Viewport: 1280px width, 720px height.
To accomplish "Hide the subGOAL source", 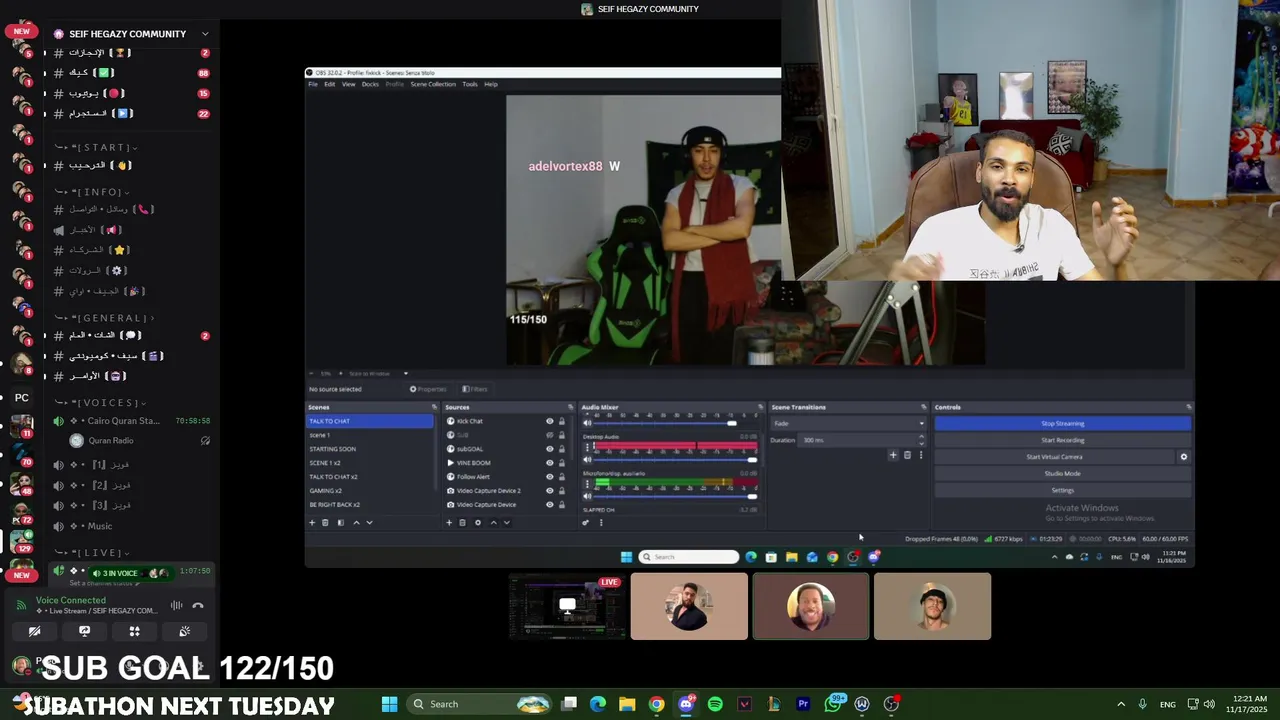I will click(549, 449).
